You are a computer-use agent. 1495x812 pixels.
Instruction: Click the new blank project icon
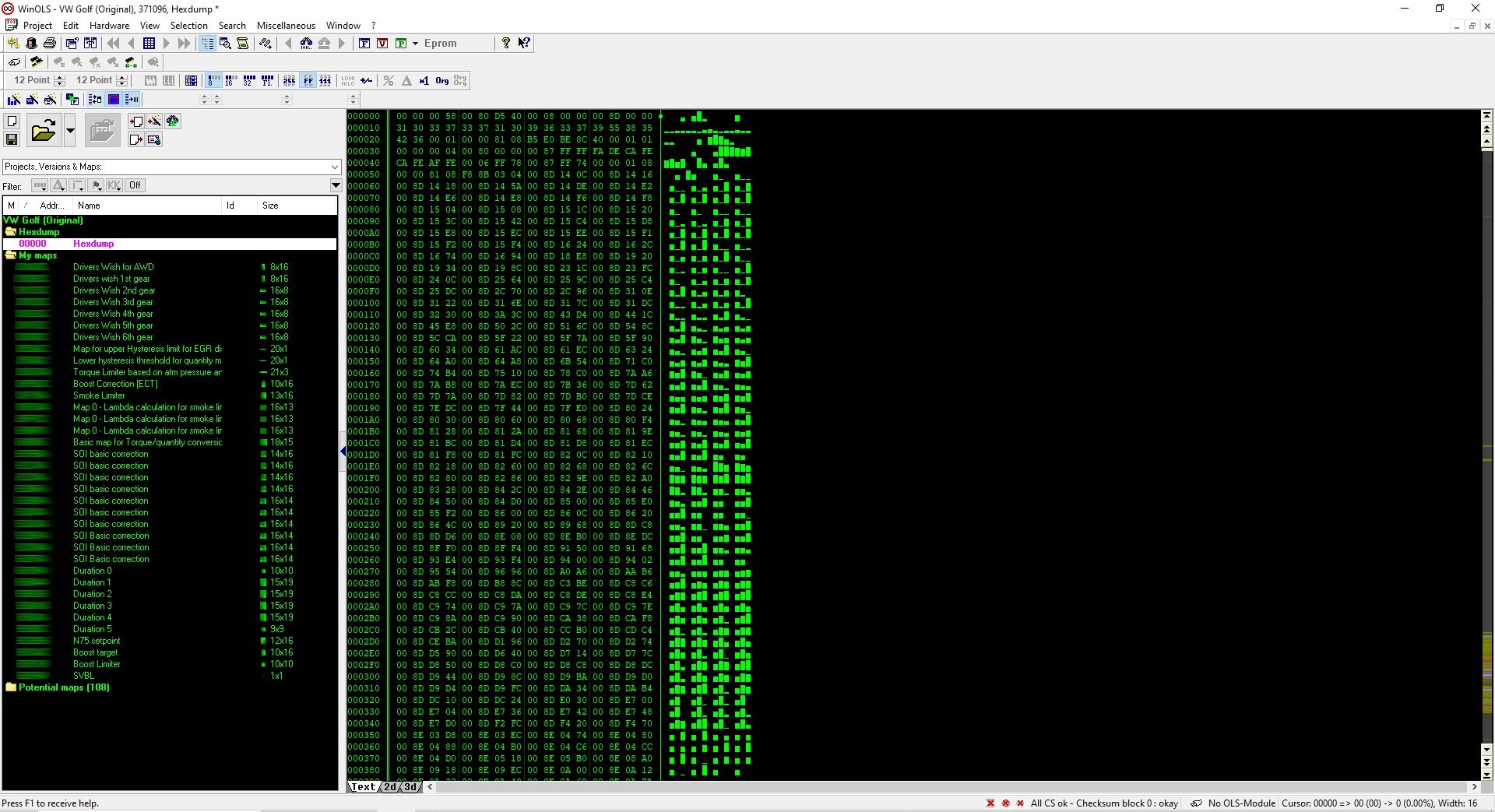(x=12, y=121)
